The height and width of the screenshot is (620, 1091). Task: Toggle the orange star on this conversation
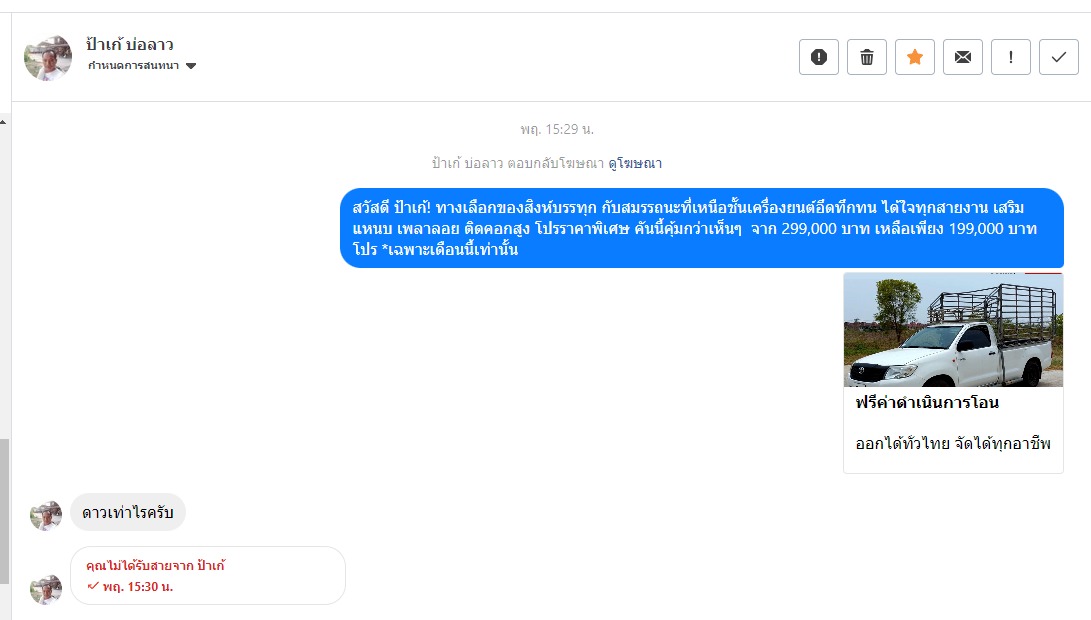[915, 57]
